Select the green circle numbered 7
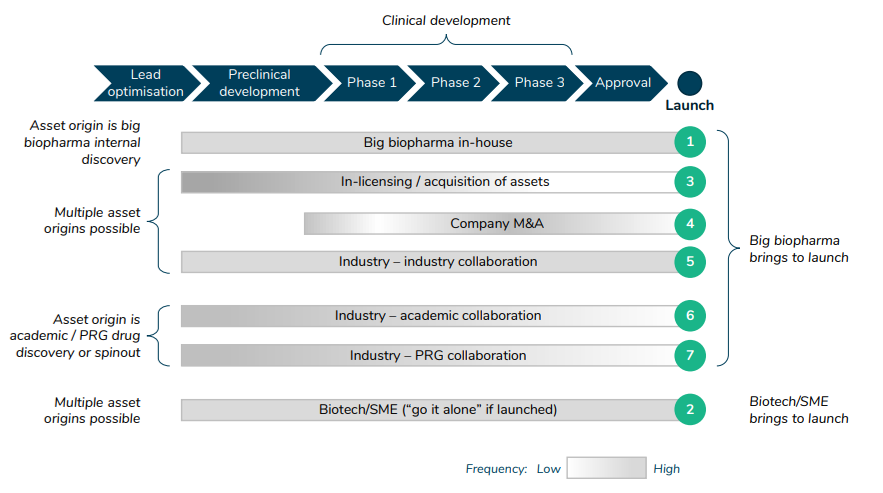This screenshot has height=493, width=883. [689, 355]
